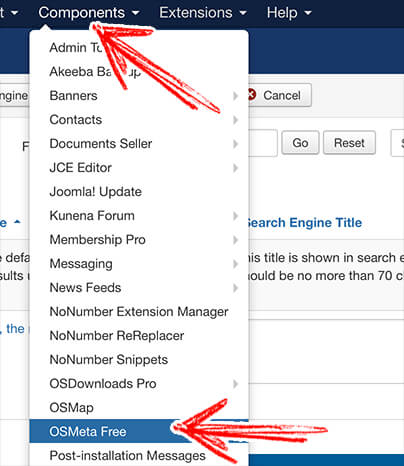Choose Contacts in the dropdown menu
The image size is (404, 466).
[139, 120]
